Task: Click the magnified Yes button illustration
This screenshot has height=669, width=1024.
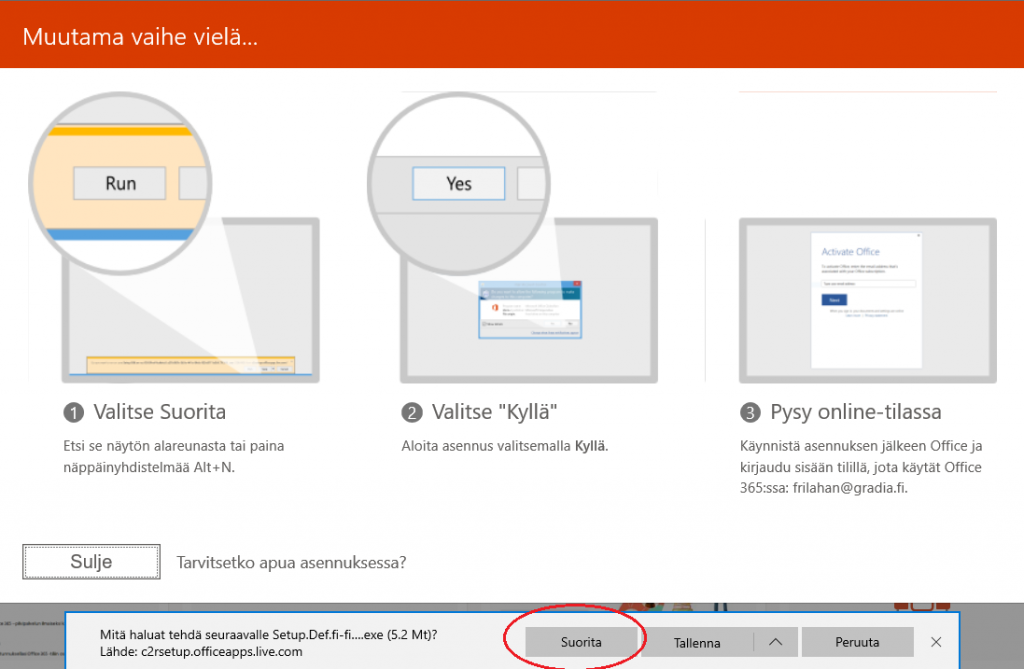Action: [x=458, y=184]
